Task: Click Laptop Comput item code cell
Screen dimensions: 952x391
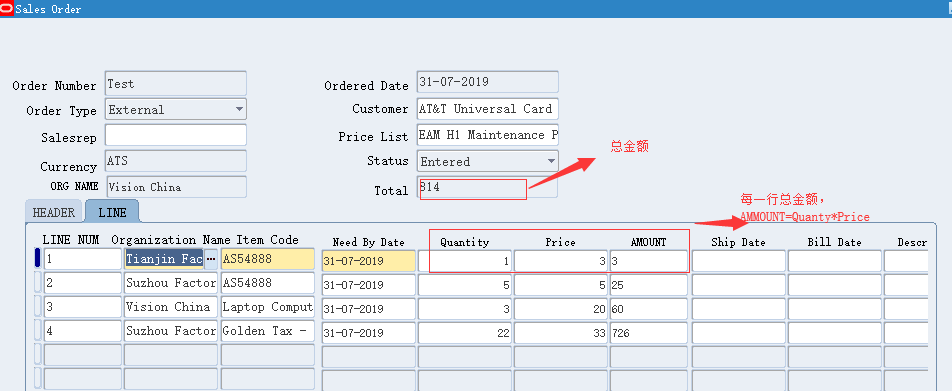Action: click(268, 307)
